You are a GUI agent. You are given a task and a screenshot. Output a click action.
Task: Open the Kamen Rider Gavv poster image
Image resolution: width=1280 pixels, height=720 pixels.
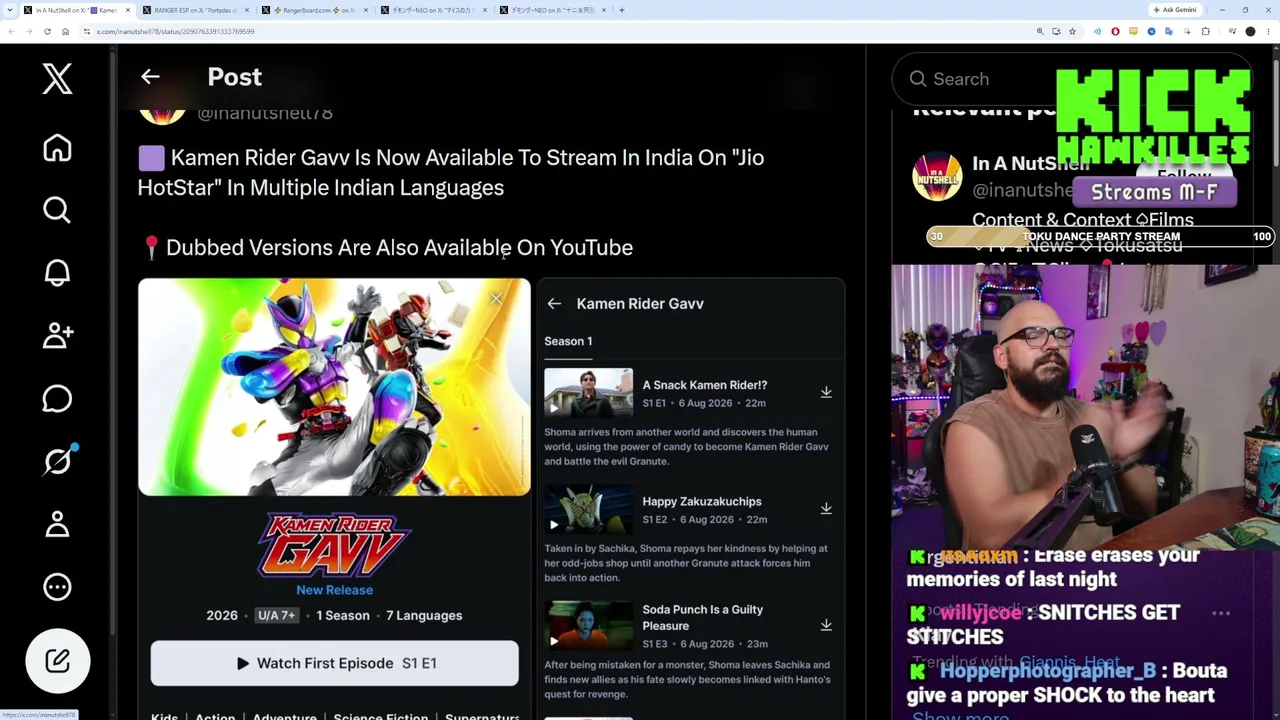tap(334, 387)
